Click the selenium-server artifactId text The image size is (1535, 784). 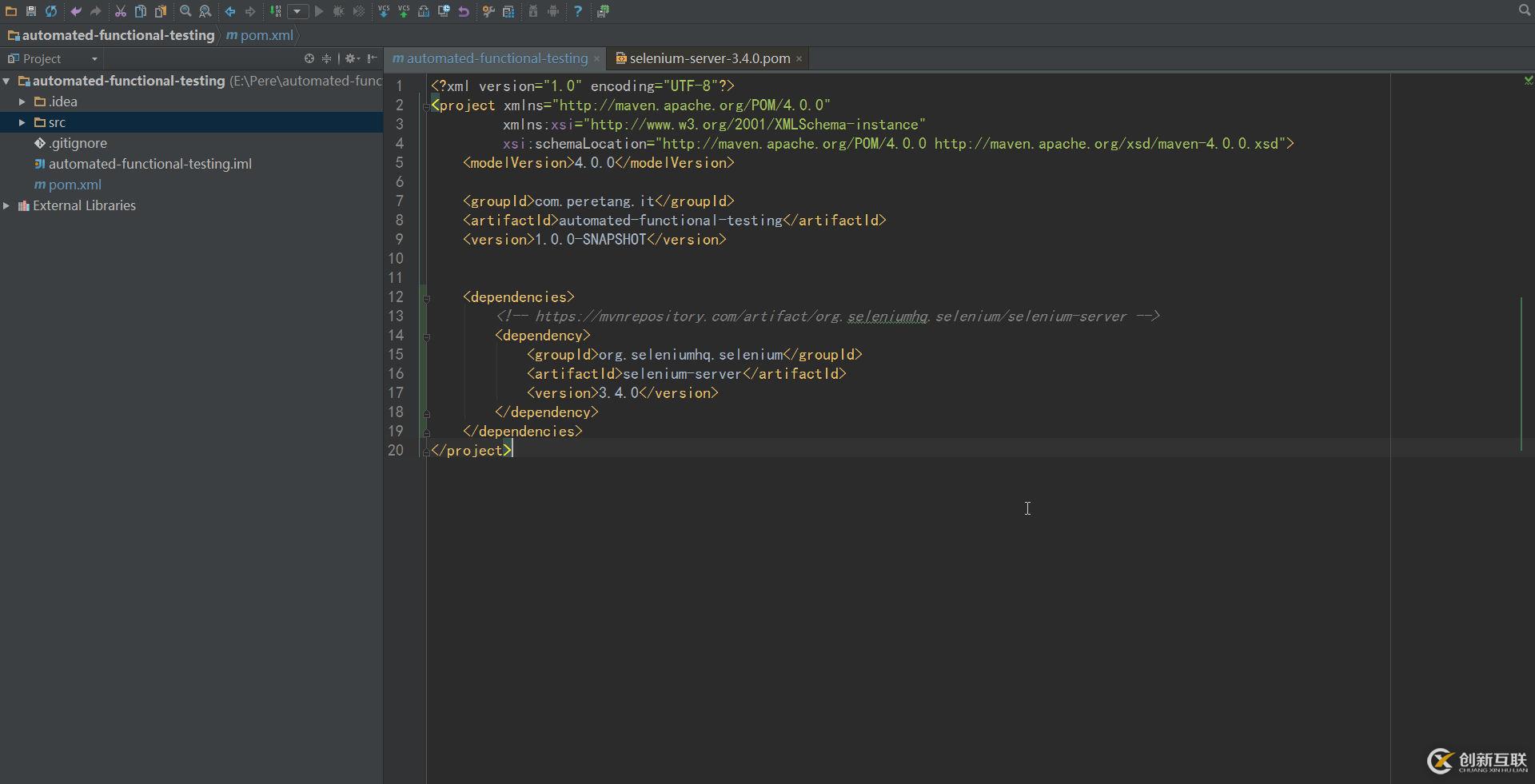(x=682, y=374)
